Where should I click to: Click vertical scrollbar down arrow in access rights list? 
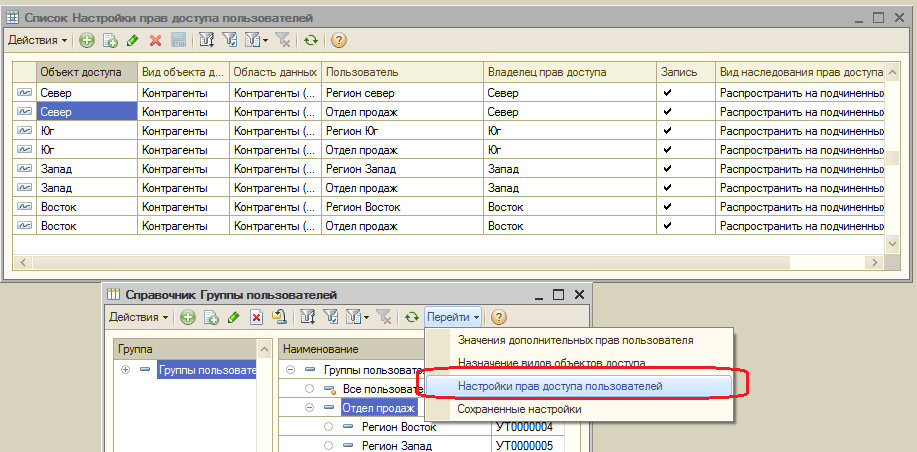[x=892, y=243]
